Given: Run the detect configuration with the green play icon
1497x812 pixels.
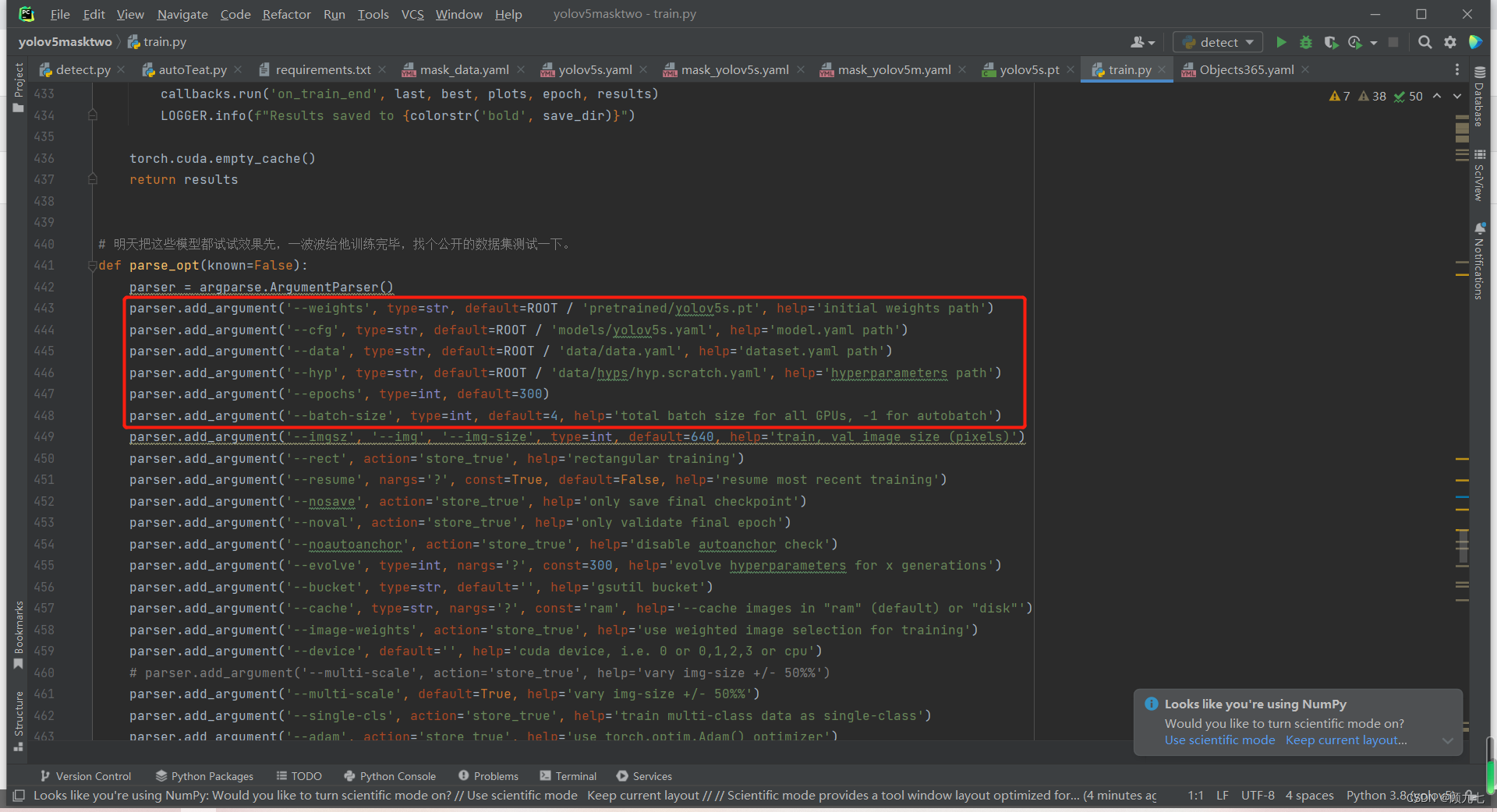Looking at the screenshot, I should coord(1281,42).
